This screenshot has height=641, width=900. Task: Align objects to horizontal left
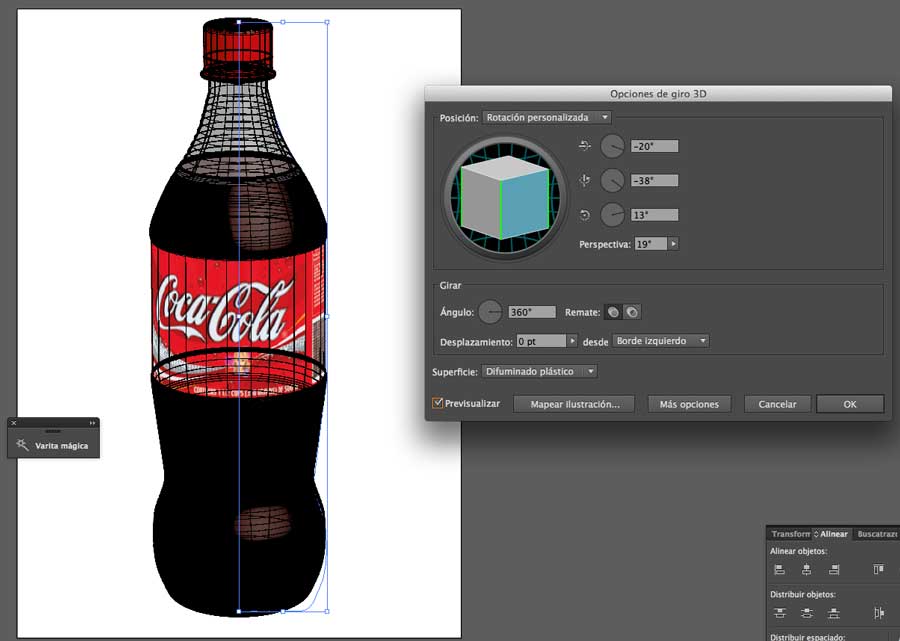(x=779, y=569)
